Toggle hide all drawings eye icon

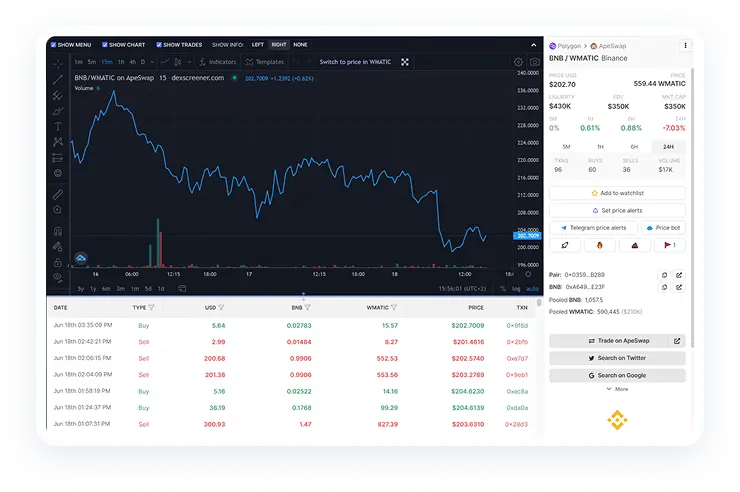pos(58,277)
